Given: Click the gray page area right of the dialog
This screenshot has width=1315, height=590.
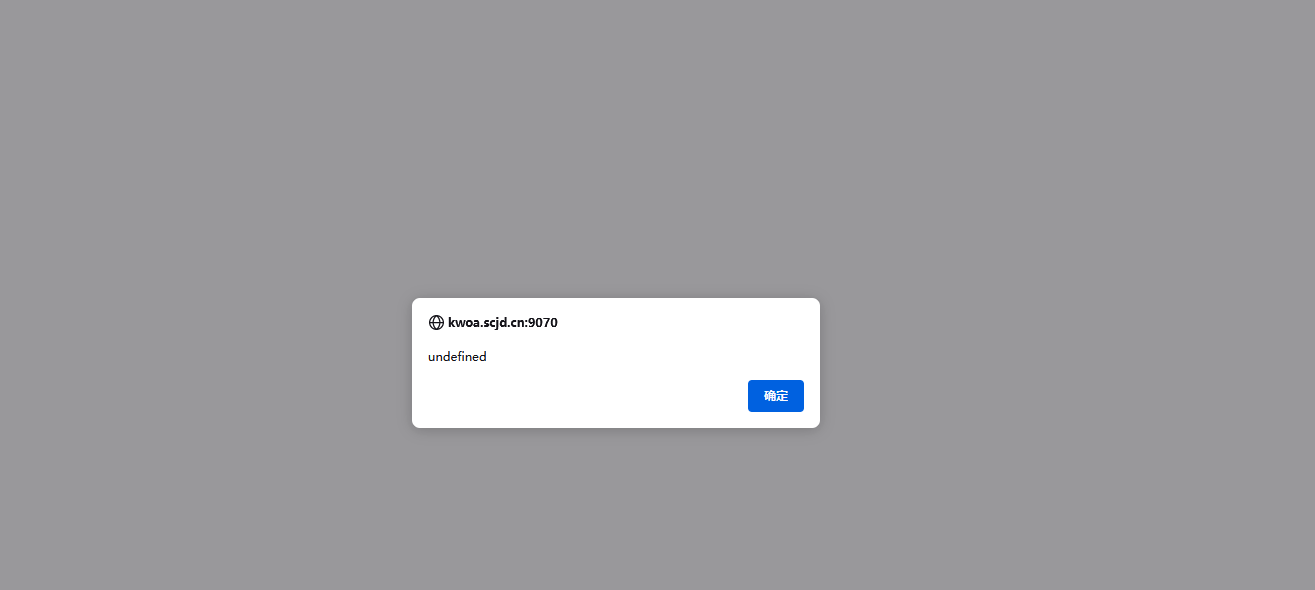Looking at the screenshot, I should point(1068,363).
